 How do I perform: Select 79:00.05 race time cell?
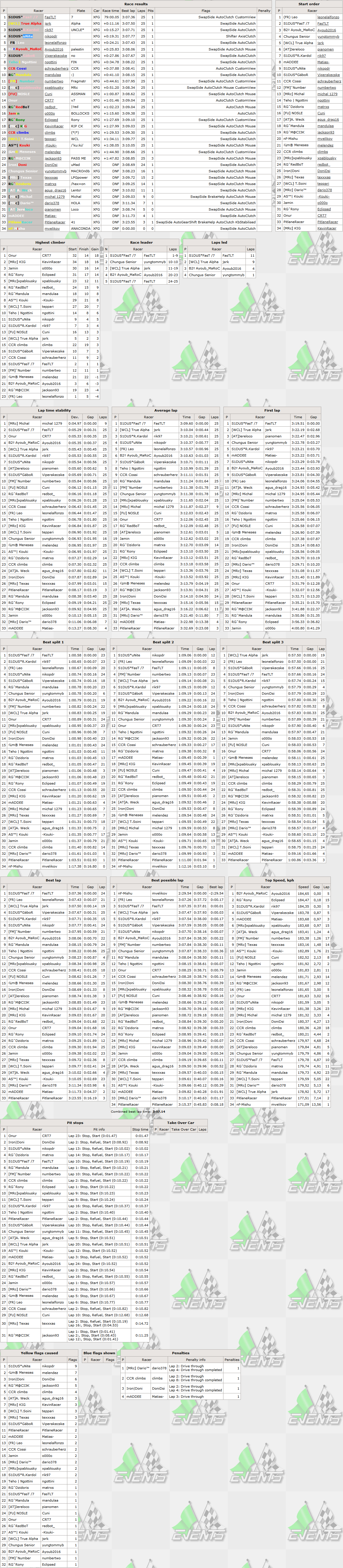(x=111, y=17)
